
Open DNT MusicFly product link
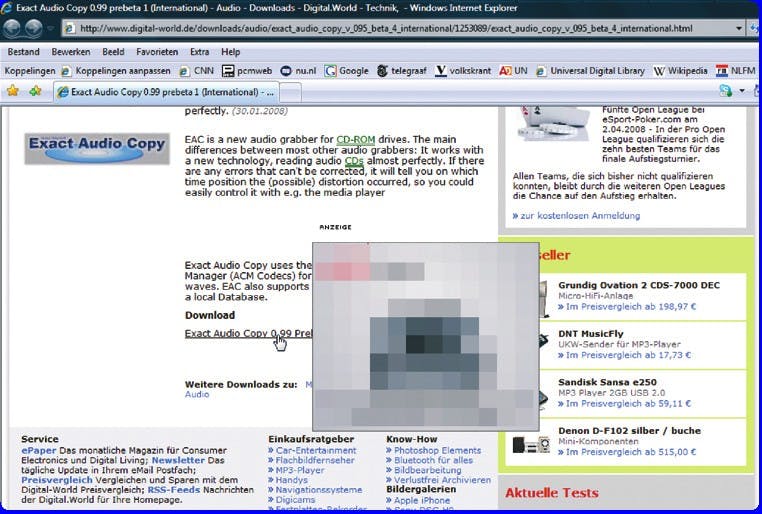click(590, 334)
